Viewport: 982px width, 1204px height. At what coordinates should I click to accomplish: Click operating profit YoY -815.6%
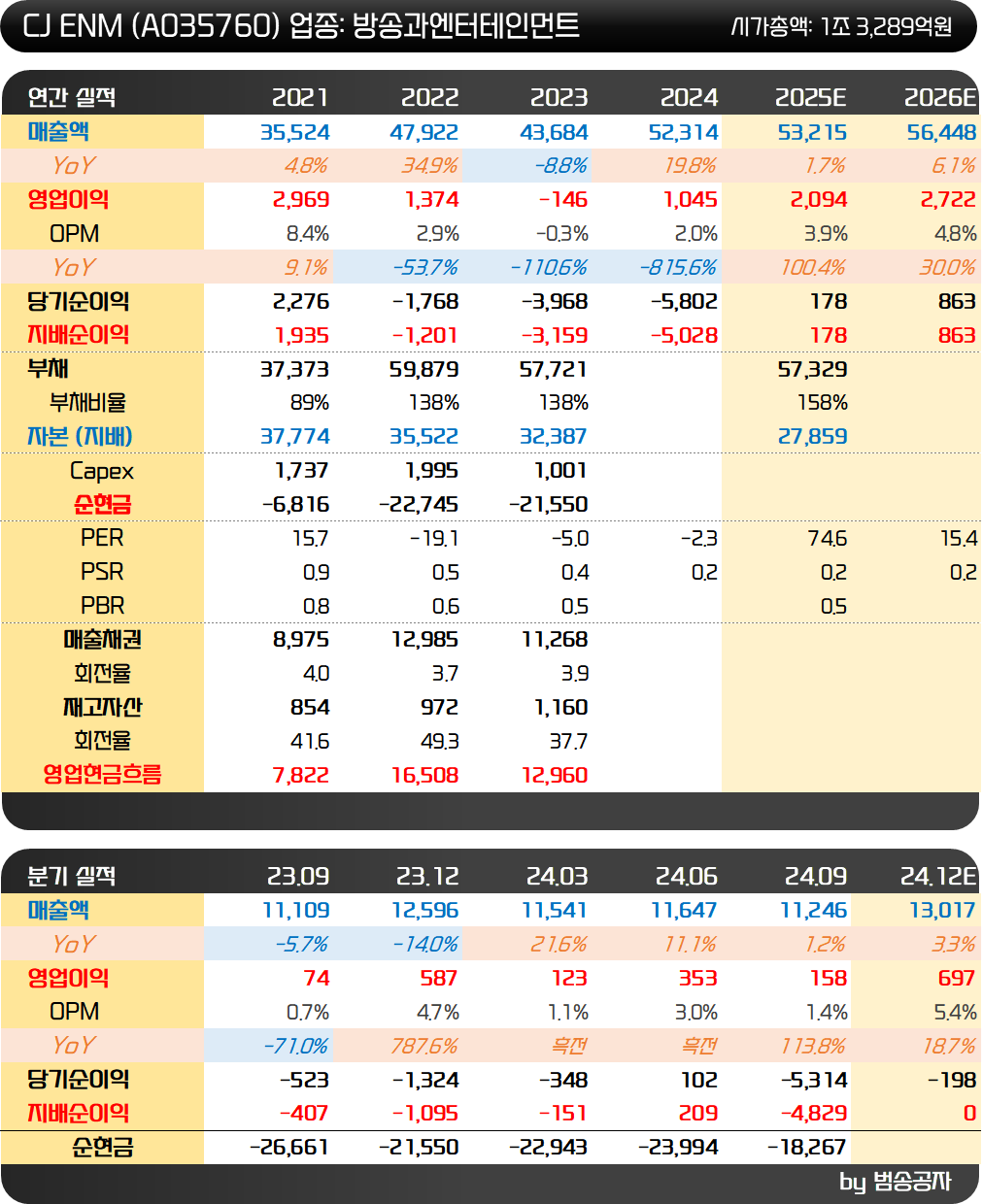[678, 268]
